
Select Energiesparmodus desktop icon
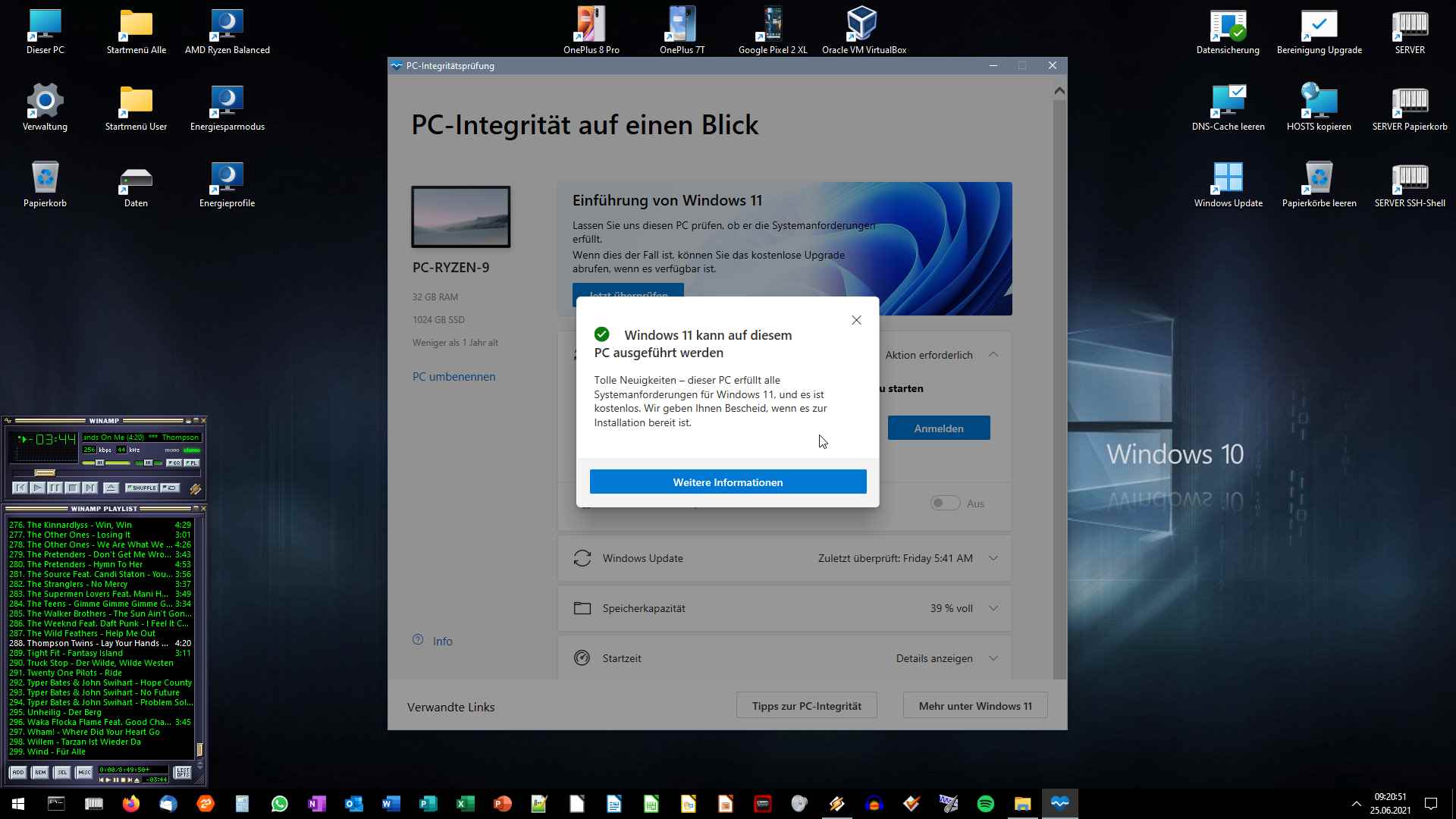(x=227, y=108)
